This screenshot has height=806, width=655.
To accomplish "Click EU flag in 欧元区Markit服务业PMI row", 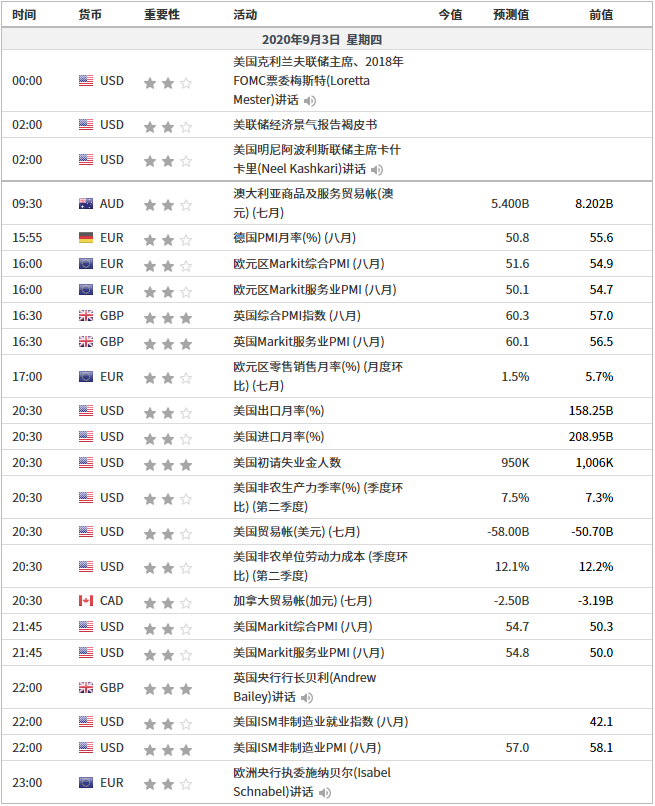I will (x=86, y=289).
